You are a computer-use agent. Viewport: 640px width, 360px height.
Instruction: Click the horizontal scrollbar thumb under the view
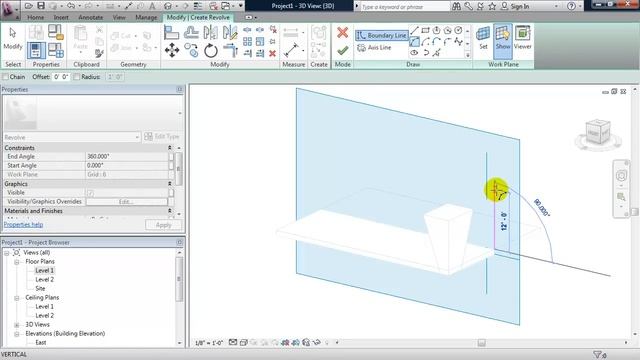tap(482, 343)
